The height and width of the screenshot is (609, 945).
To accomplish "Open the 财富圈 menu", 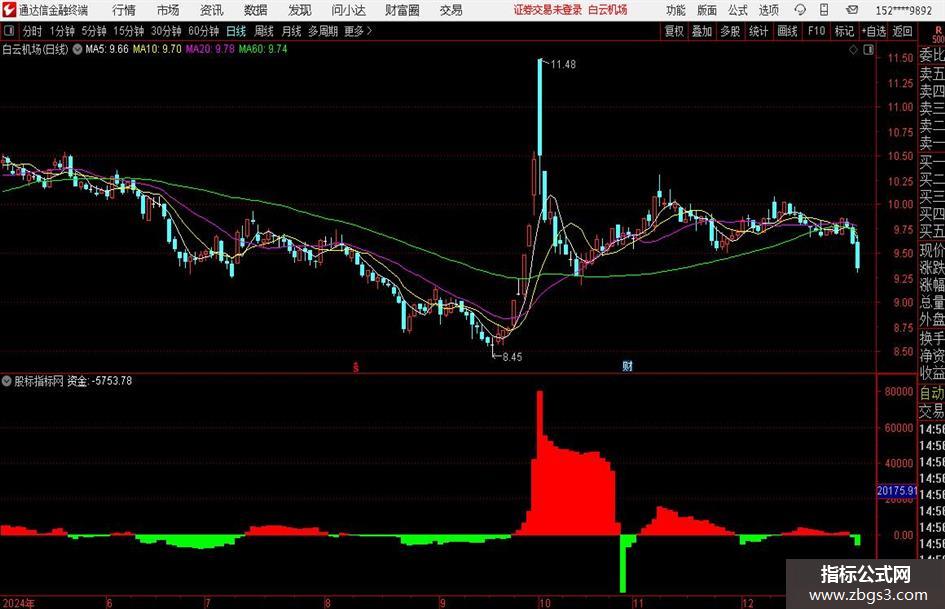I will (402, 10).
